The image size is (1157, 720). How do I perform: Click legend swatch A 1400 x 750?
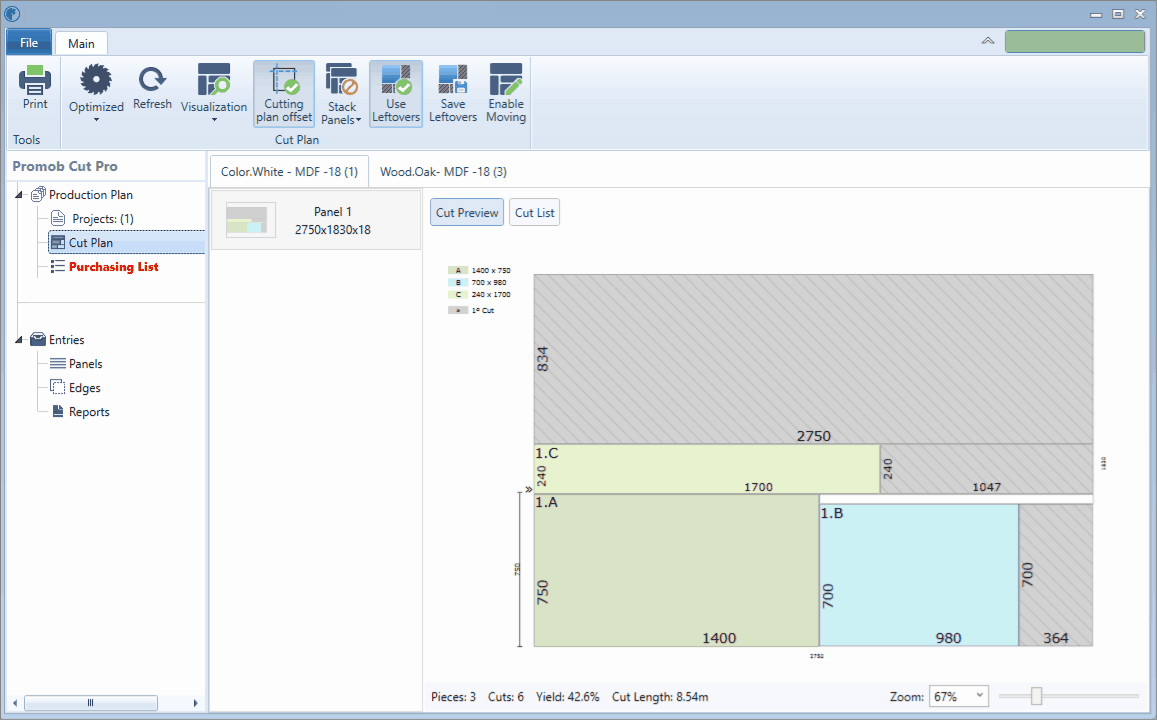tap(457, 271)
